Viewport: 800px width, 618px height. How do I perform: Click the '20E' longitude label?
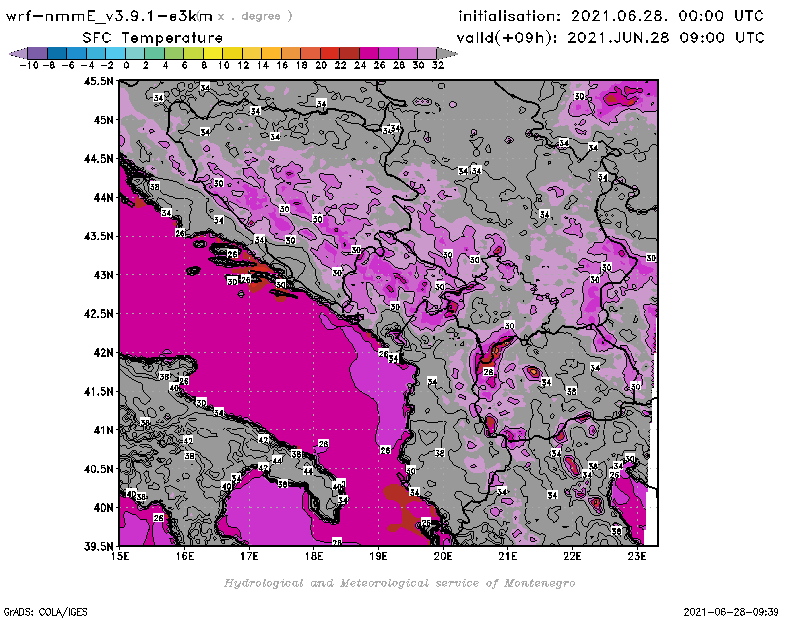443,556
